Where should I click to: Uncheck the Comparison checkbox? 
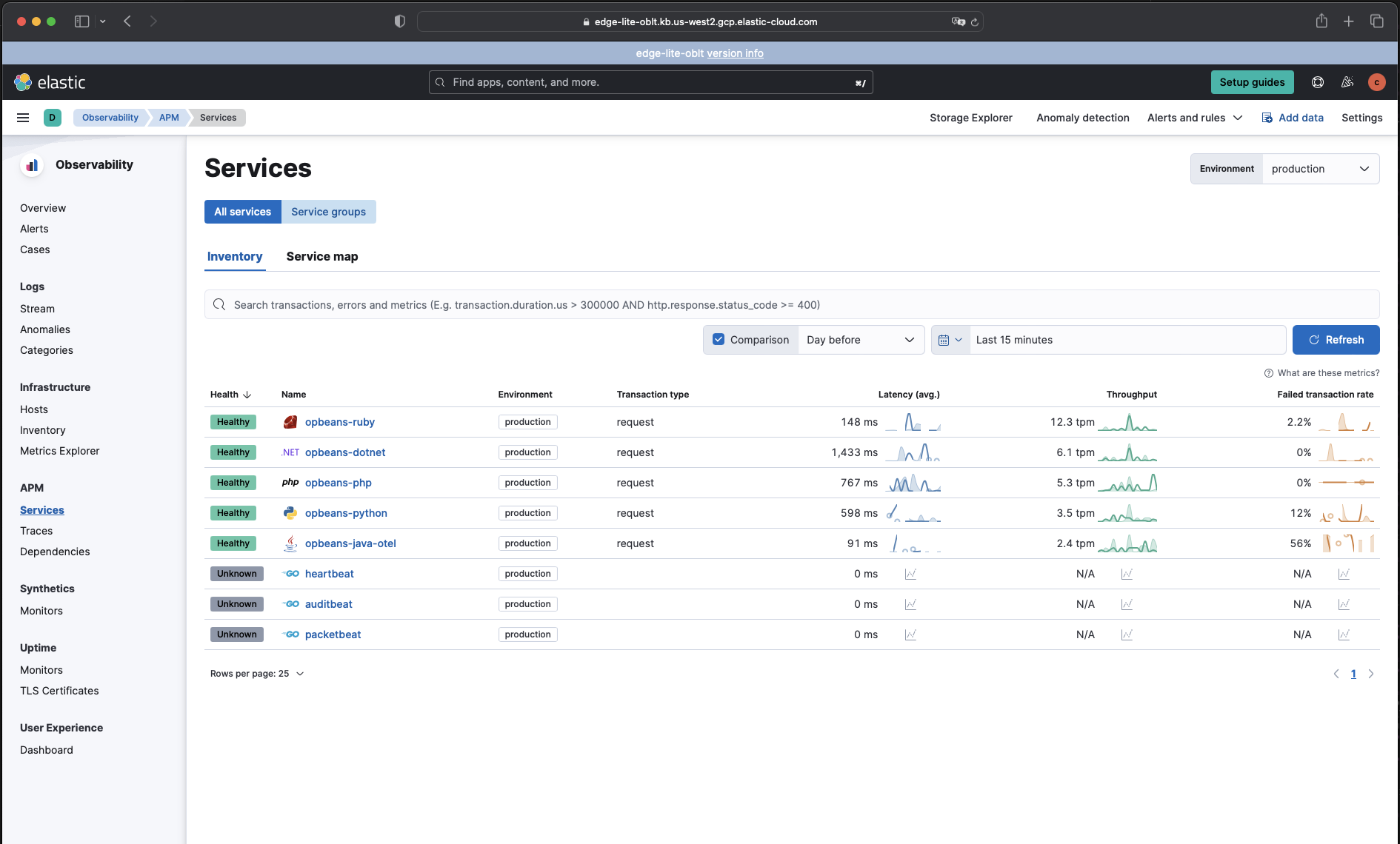tap(719, 340)
